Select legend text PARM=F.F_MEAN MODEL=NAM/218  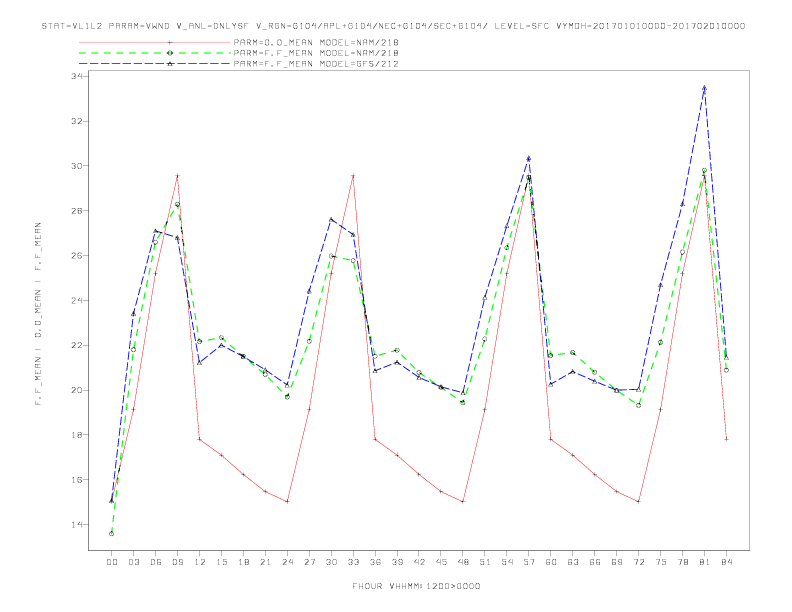[316, 53]
